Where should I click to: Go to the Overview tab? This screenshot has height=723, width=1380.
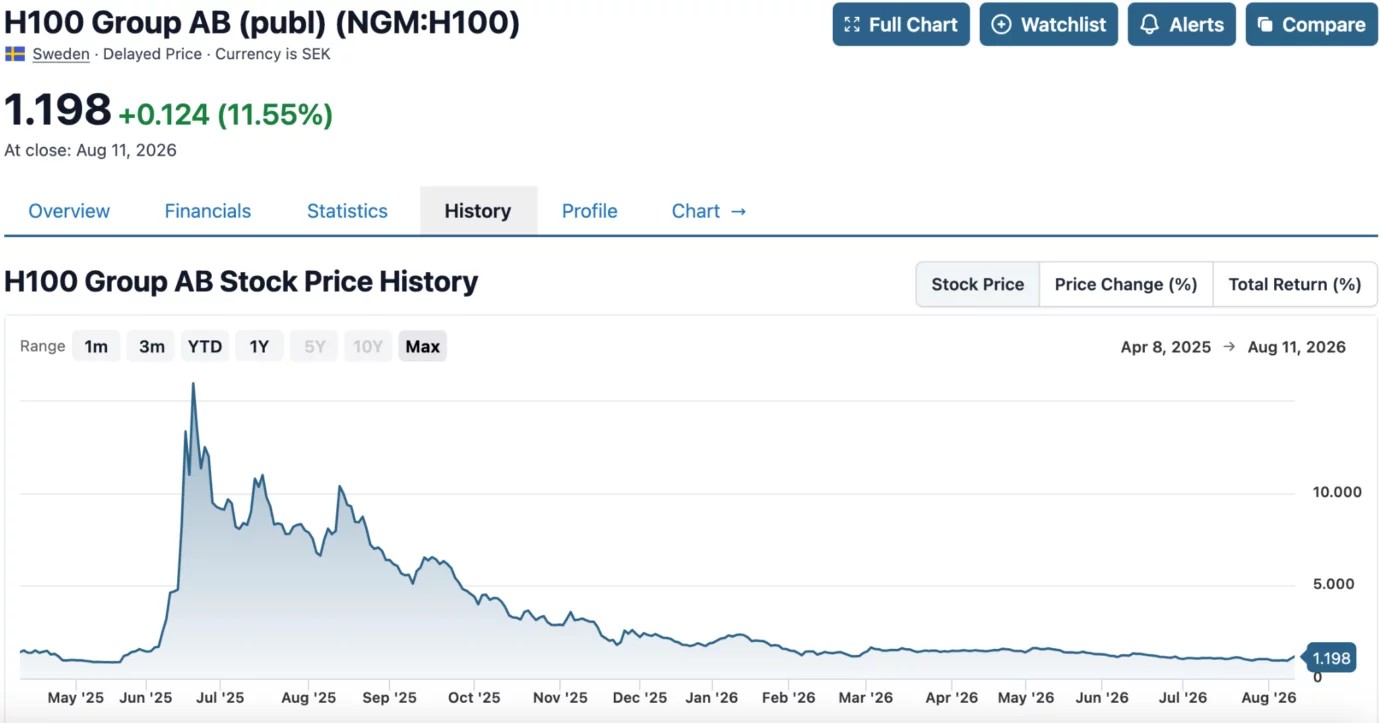(69, 211)
